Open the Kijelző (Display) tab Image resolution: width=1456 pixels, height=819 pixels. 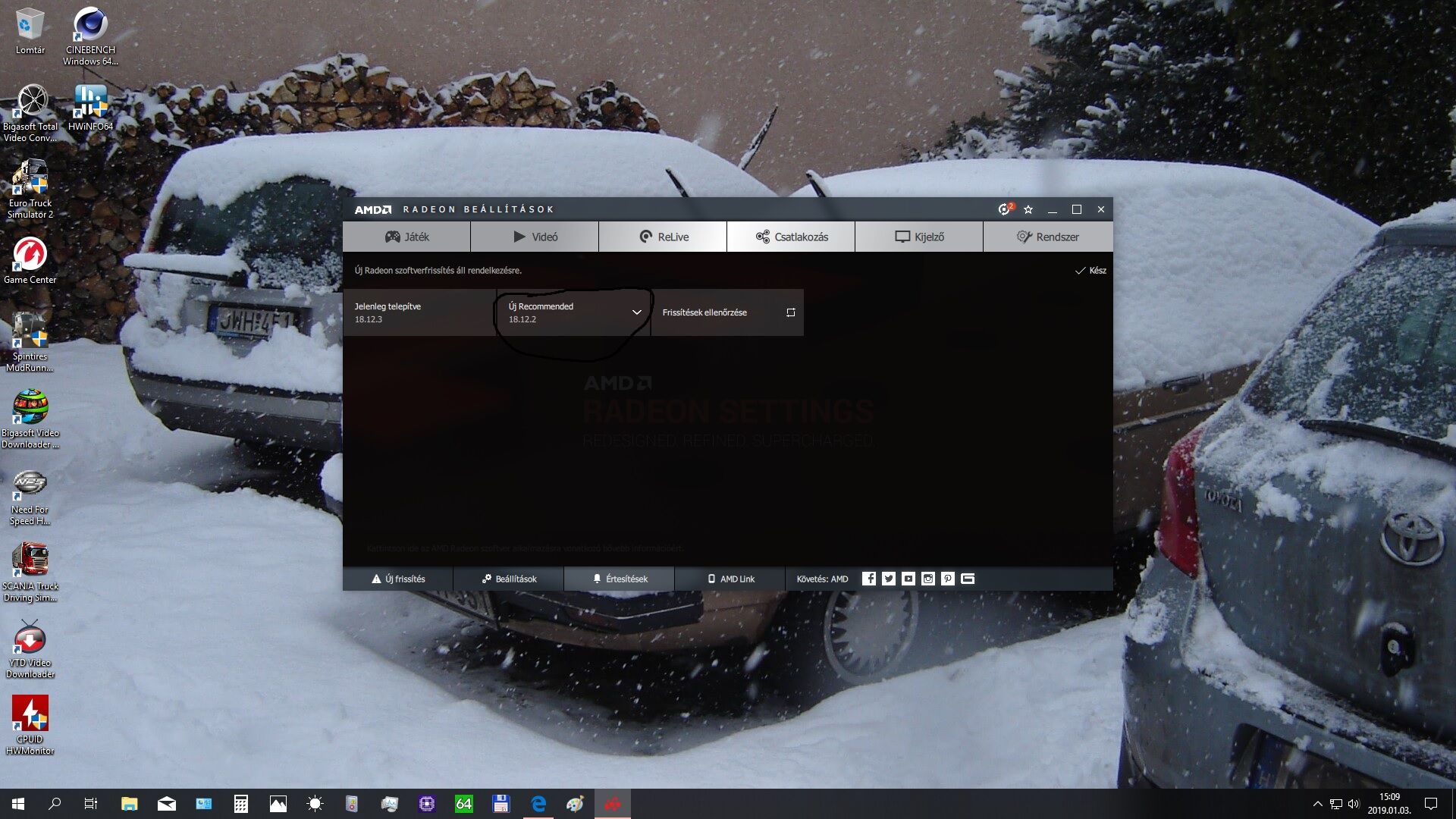click(919, 237)
